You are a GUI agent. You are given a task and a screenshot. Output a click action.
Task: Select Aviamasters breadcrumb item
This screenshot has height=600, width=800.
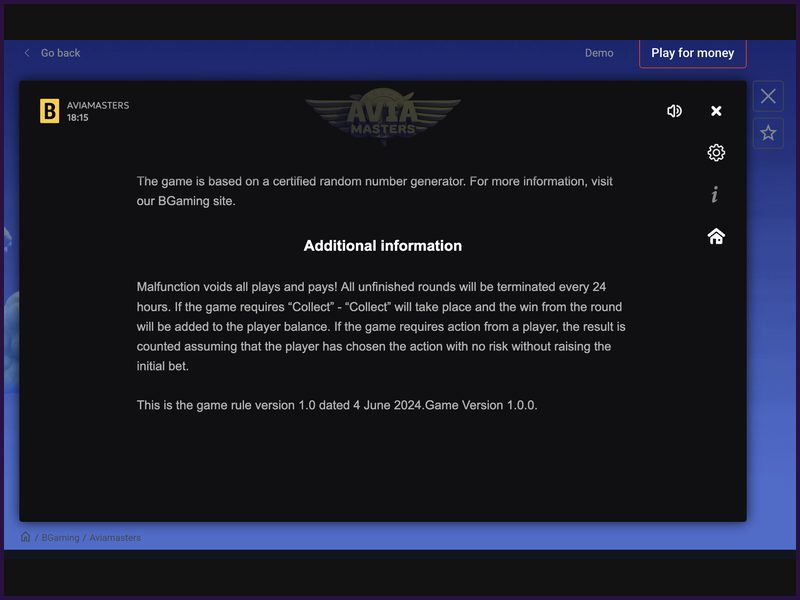[115, 538]
